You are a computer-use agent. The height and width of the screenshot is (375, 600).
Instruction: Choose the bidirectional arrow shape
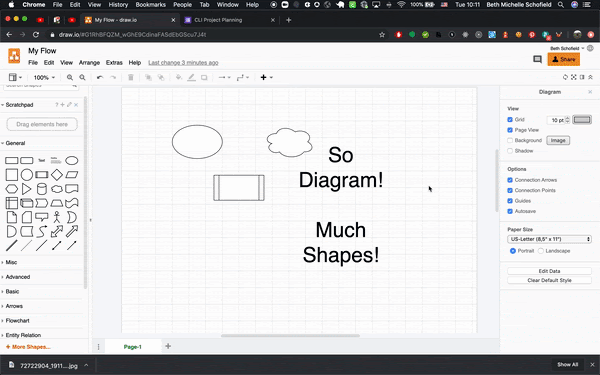pyautogui.click(x=57, y=231)
